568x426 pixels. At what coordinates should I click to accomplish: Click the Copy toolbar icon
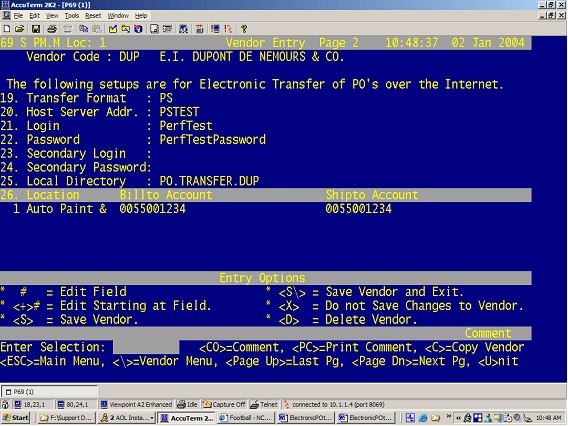(x=83, y=29)
